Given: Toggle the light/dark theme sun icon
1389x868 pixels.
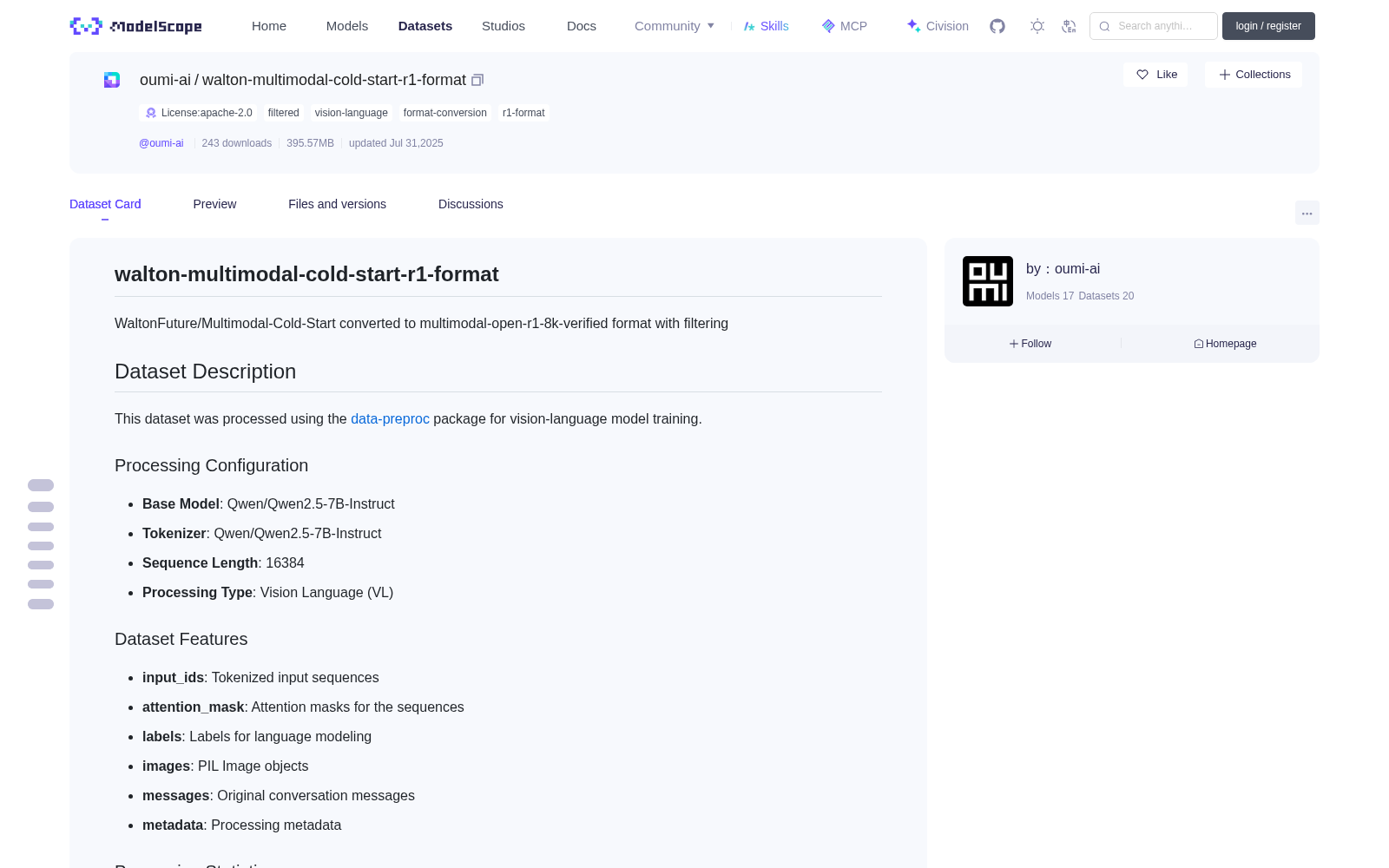Looking at the screenshot, I should click(1037, 26).
